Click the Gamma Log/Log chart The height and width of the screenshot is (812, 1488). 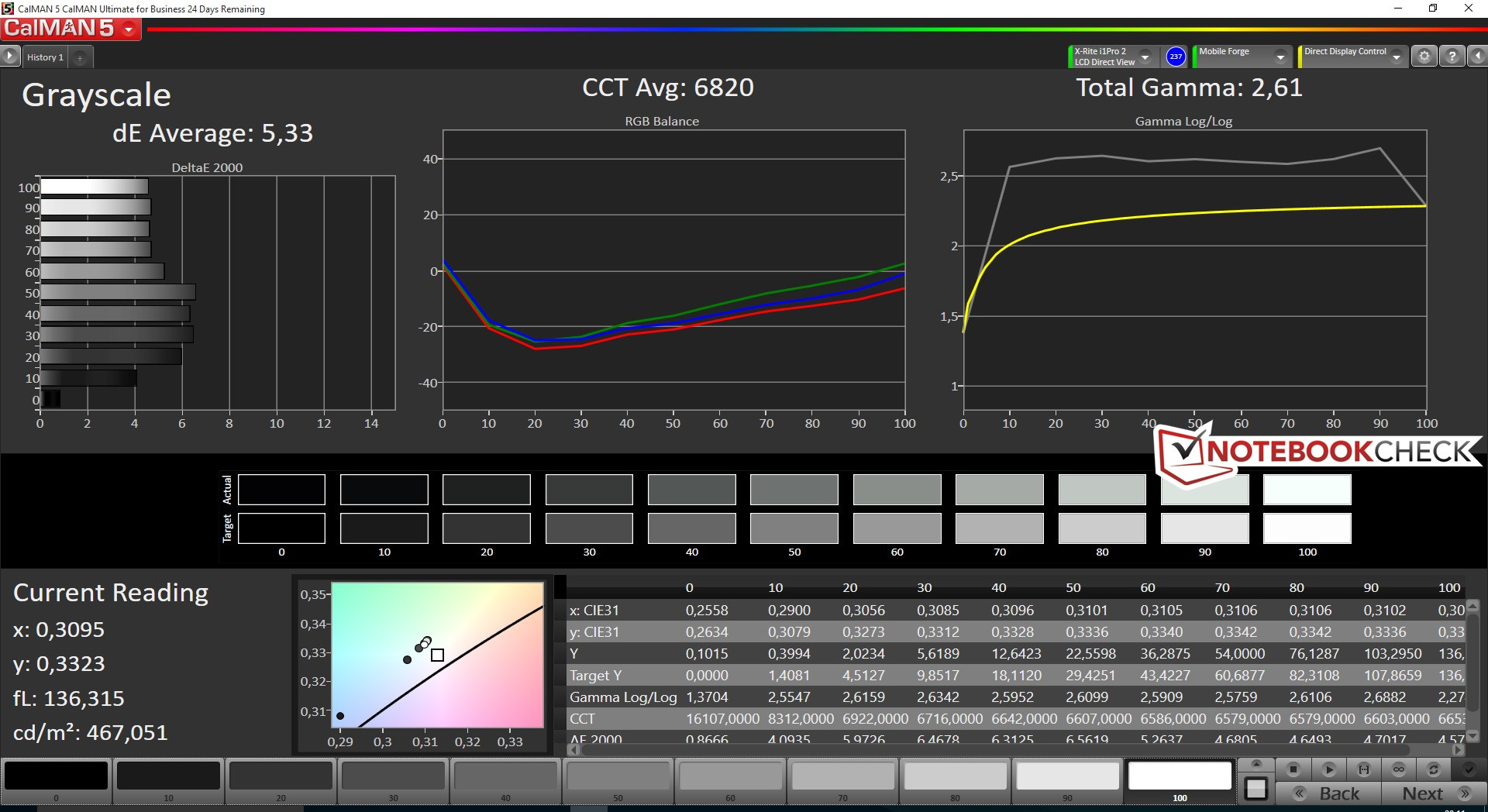pyautogui.click(x=1195, y=270)
